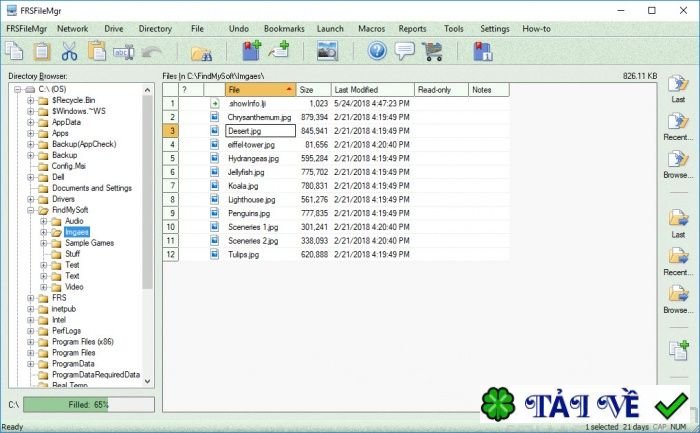The width and height of the screenshot is (700, 433).
Task: Expand the AppData folder node
Action: click(x=30, y=122)
